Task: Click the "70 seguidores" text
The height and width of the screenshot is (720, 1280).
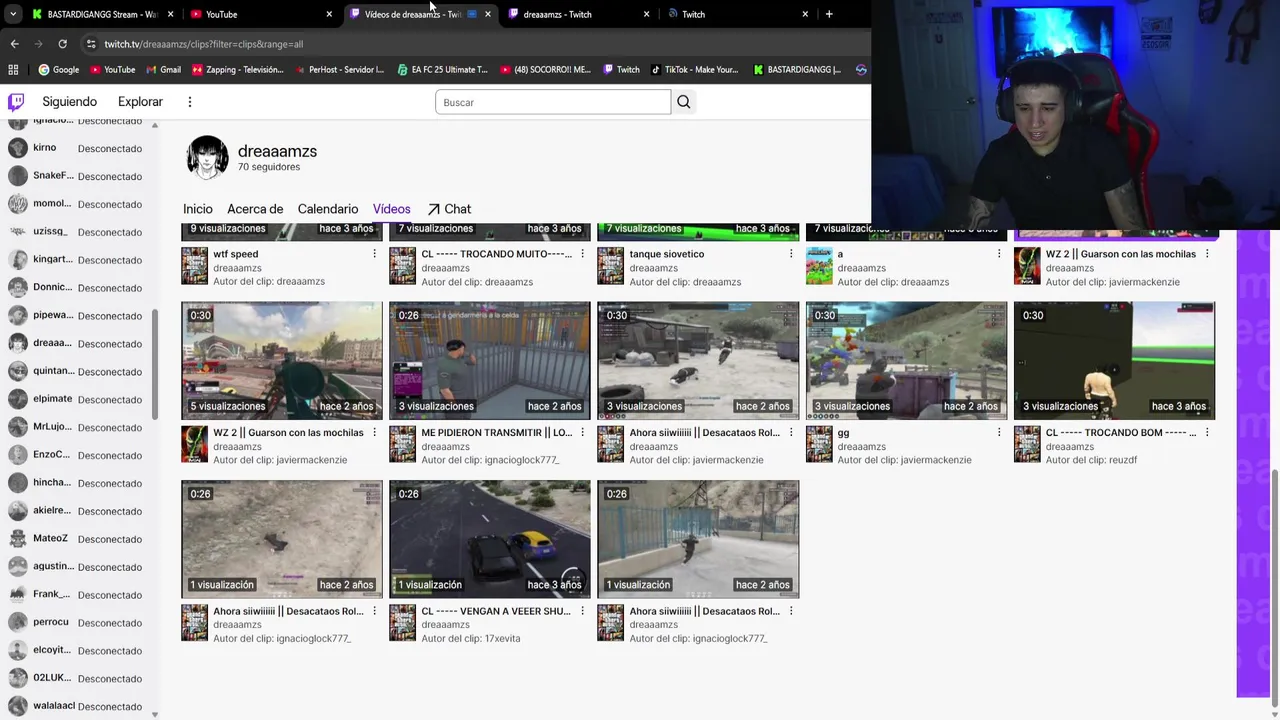Action: coord(269,167)
